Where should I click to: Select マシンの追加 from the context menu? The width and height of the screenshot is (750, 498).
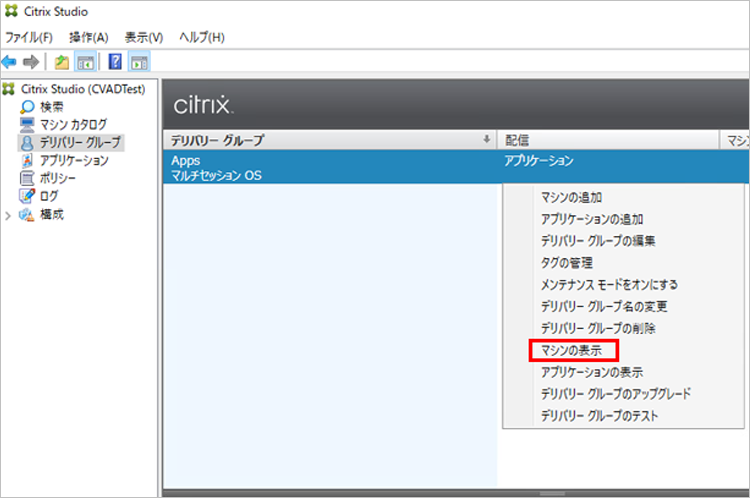[x=571, y=197]
